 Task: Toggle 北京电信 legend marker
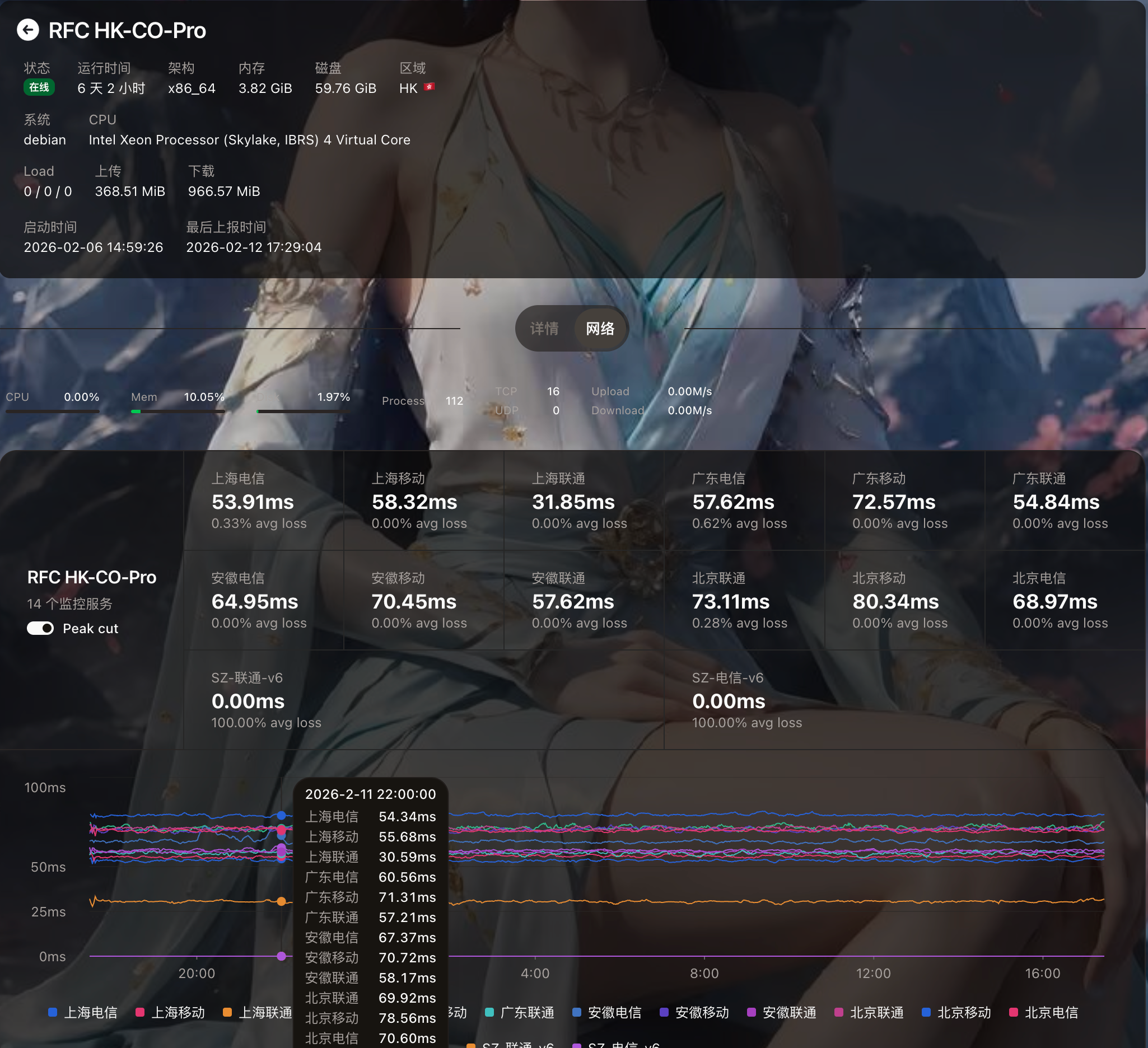pyautogui.click(x=1014, y=1012)
